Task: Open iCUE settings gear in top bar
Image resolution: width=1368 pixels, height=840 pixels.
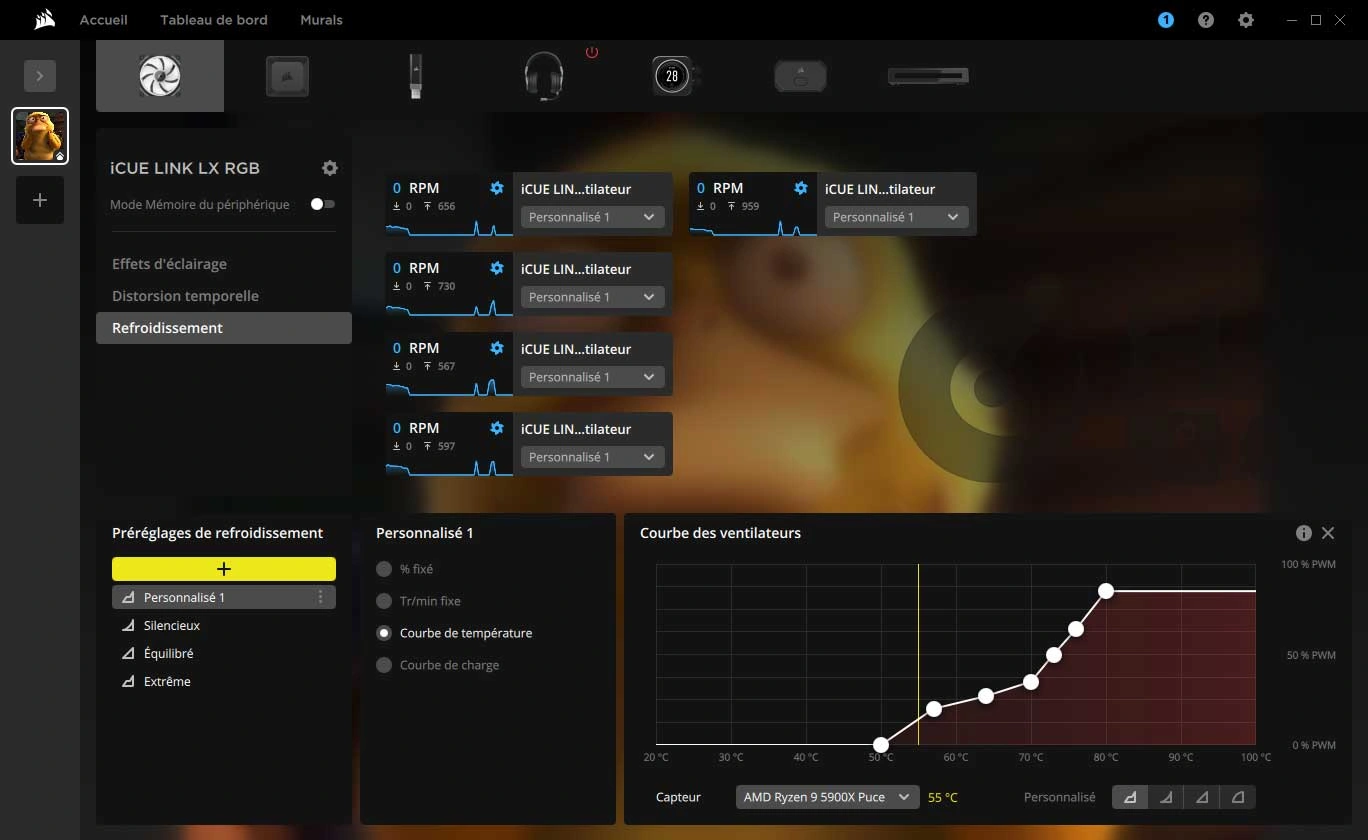Action: click(x=1246, y=20)
